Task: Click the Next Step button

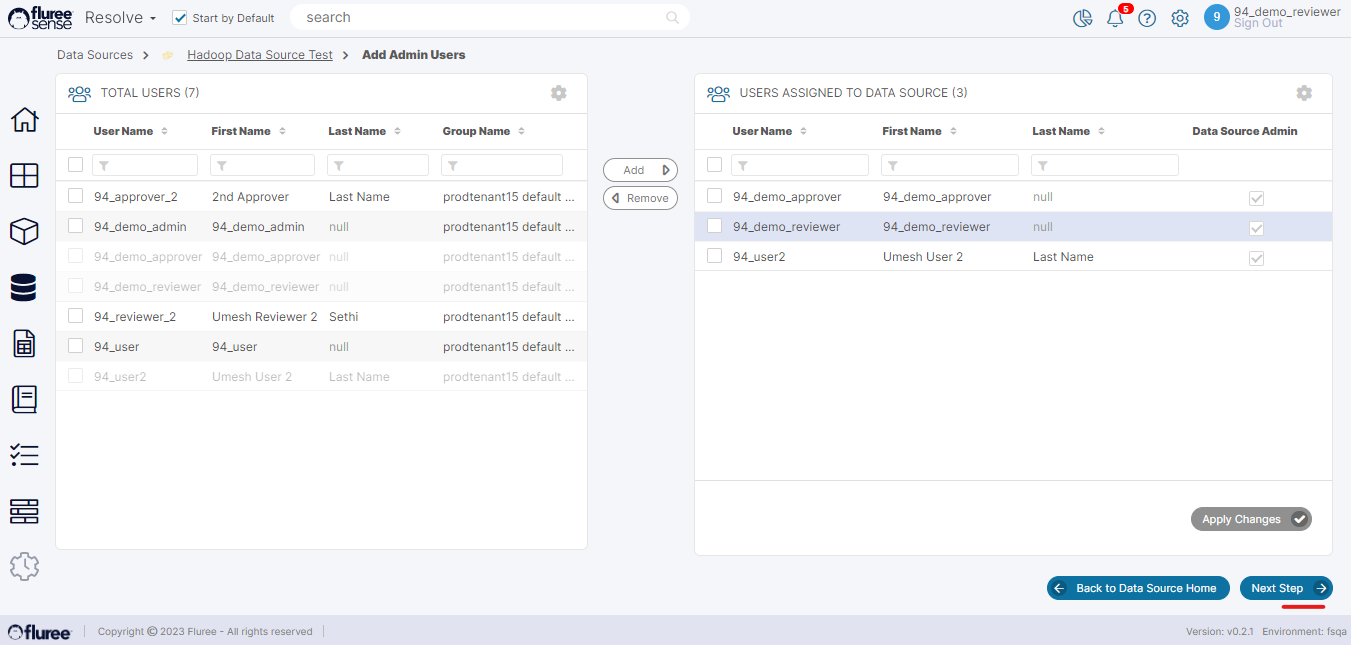Action: tap(1285, 588)
